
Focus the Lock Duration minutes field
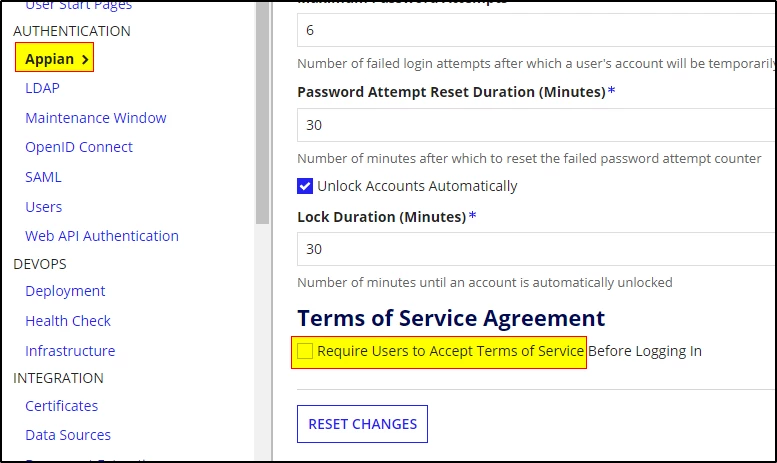537,249
